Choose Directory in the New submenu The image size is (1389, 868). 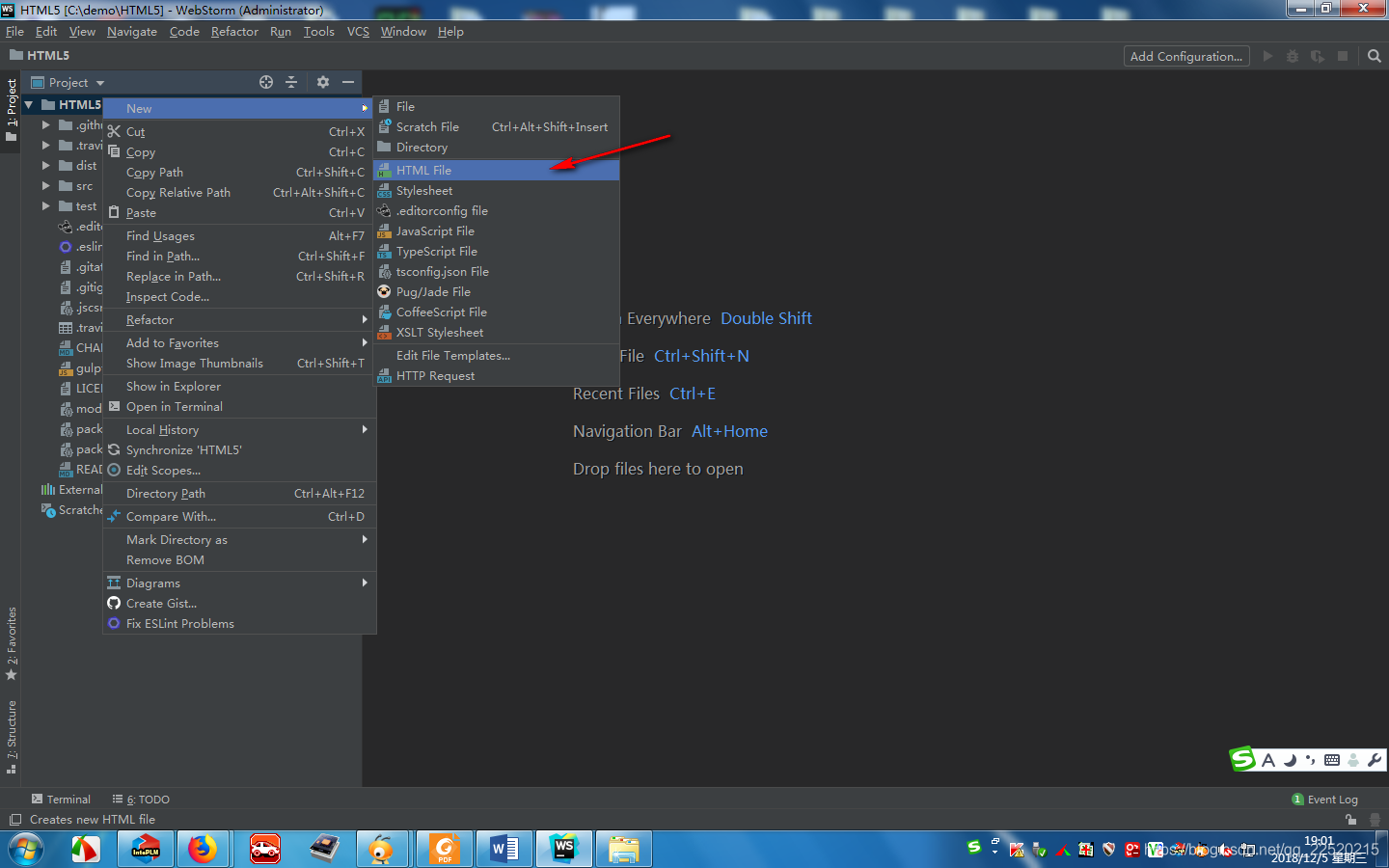pos(497,147)
